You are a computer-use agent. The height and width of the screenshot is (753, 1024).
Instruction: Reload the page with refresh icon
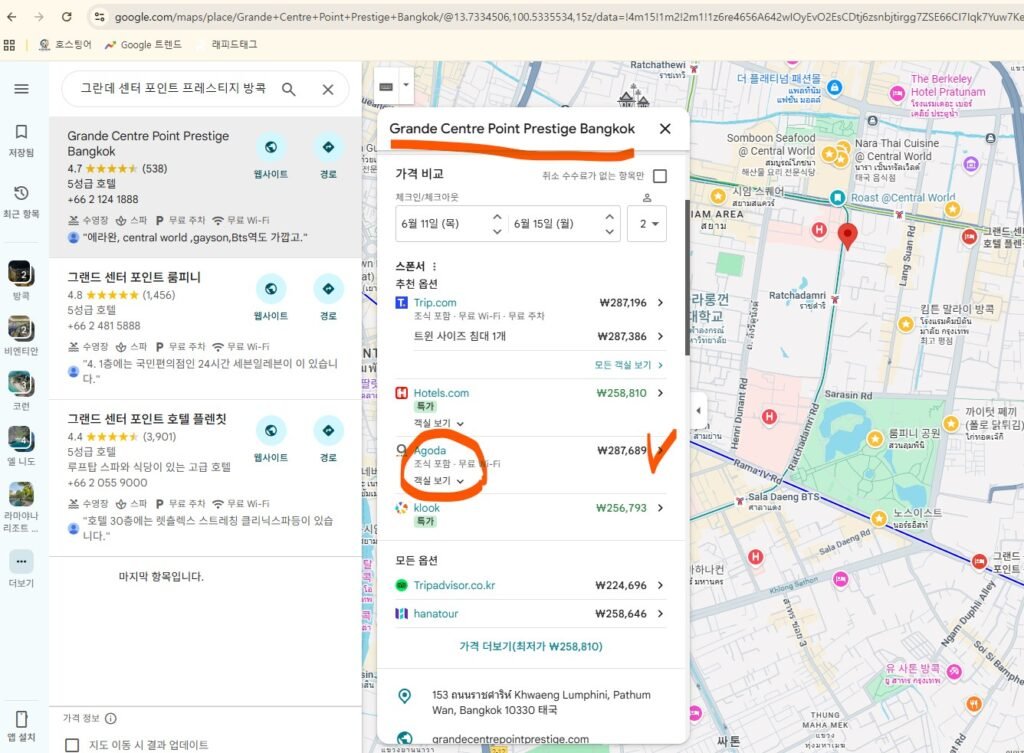[67, 16]
